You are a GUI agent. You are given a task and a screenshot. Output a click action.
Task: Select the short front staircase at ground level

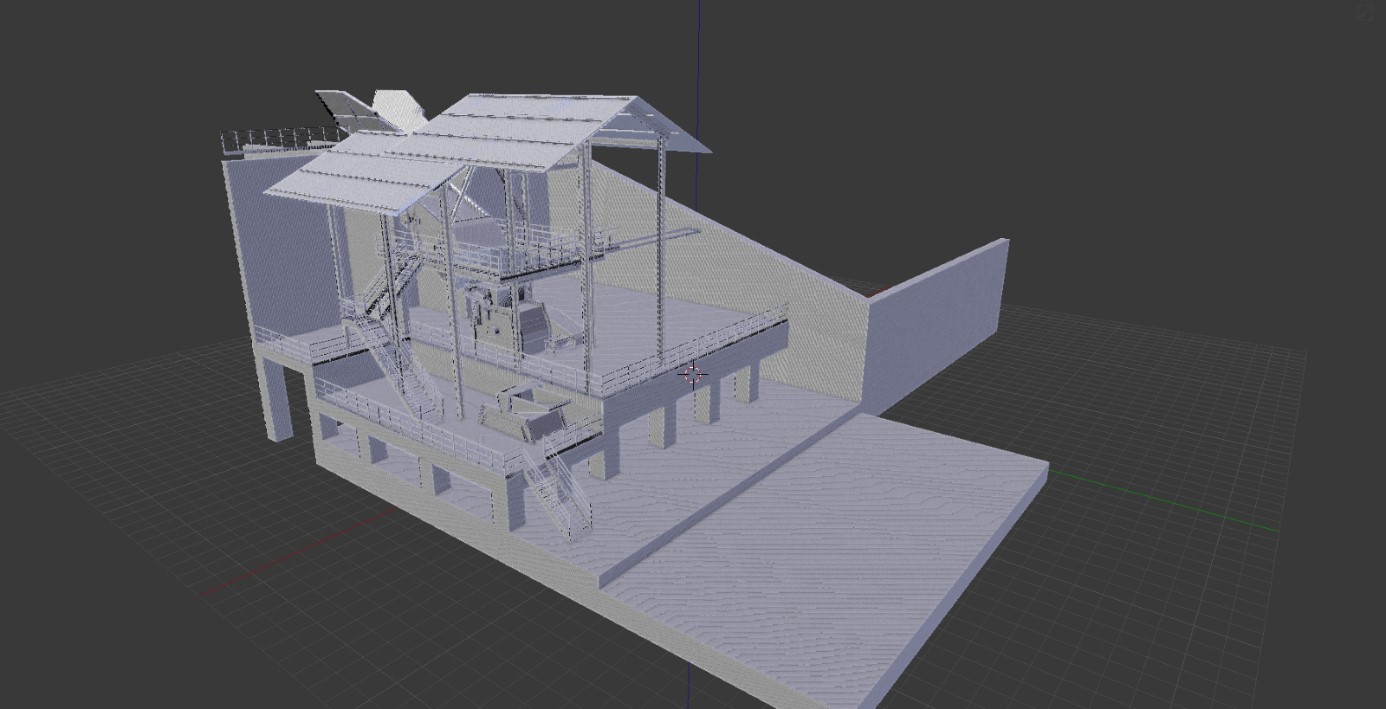[560, 490]
